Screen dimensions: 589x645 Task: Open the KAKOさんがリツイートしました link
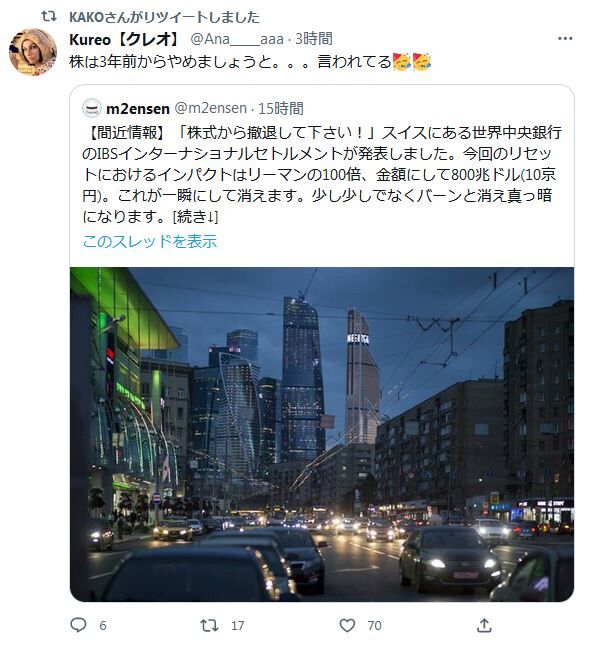click(165, 17)
